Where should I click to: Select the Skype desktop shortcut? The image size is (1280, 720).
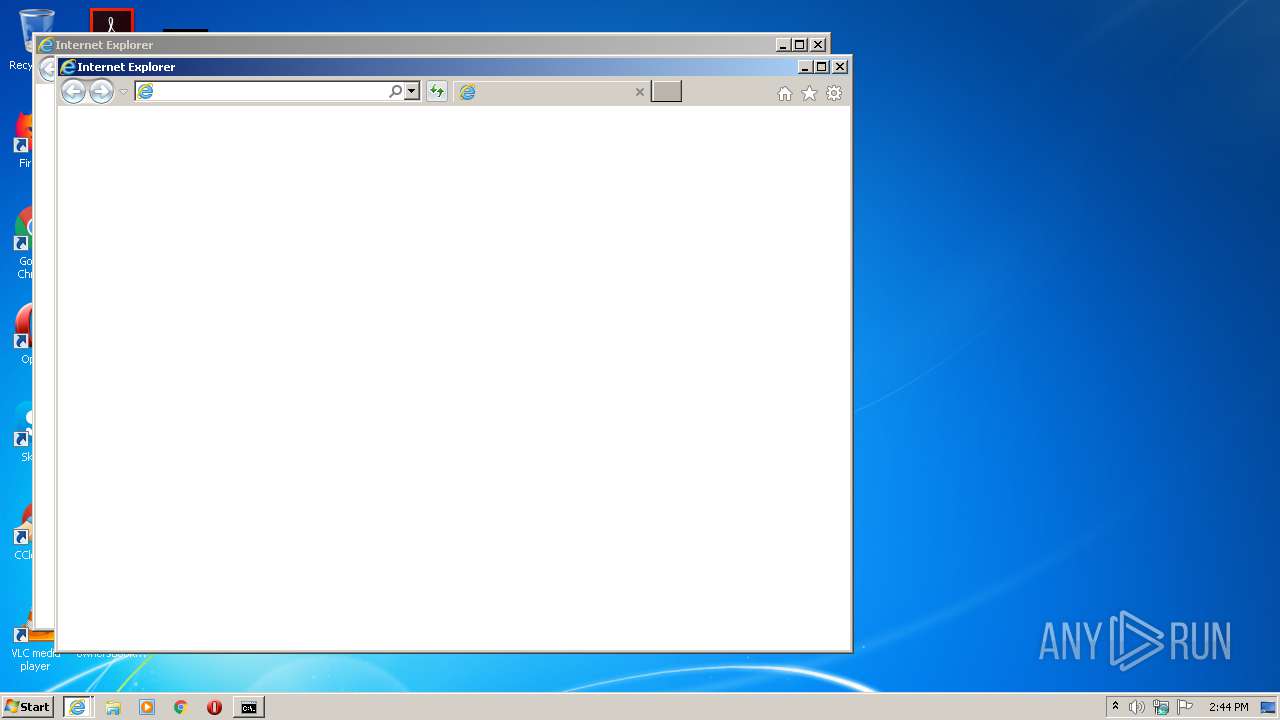click(x=24, y=432)
